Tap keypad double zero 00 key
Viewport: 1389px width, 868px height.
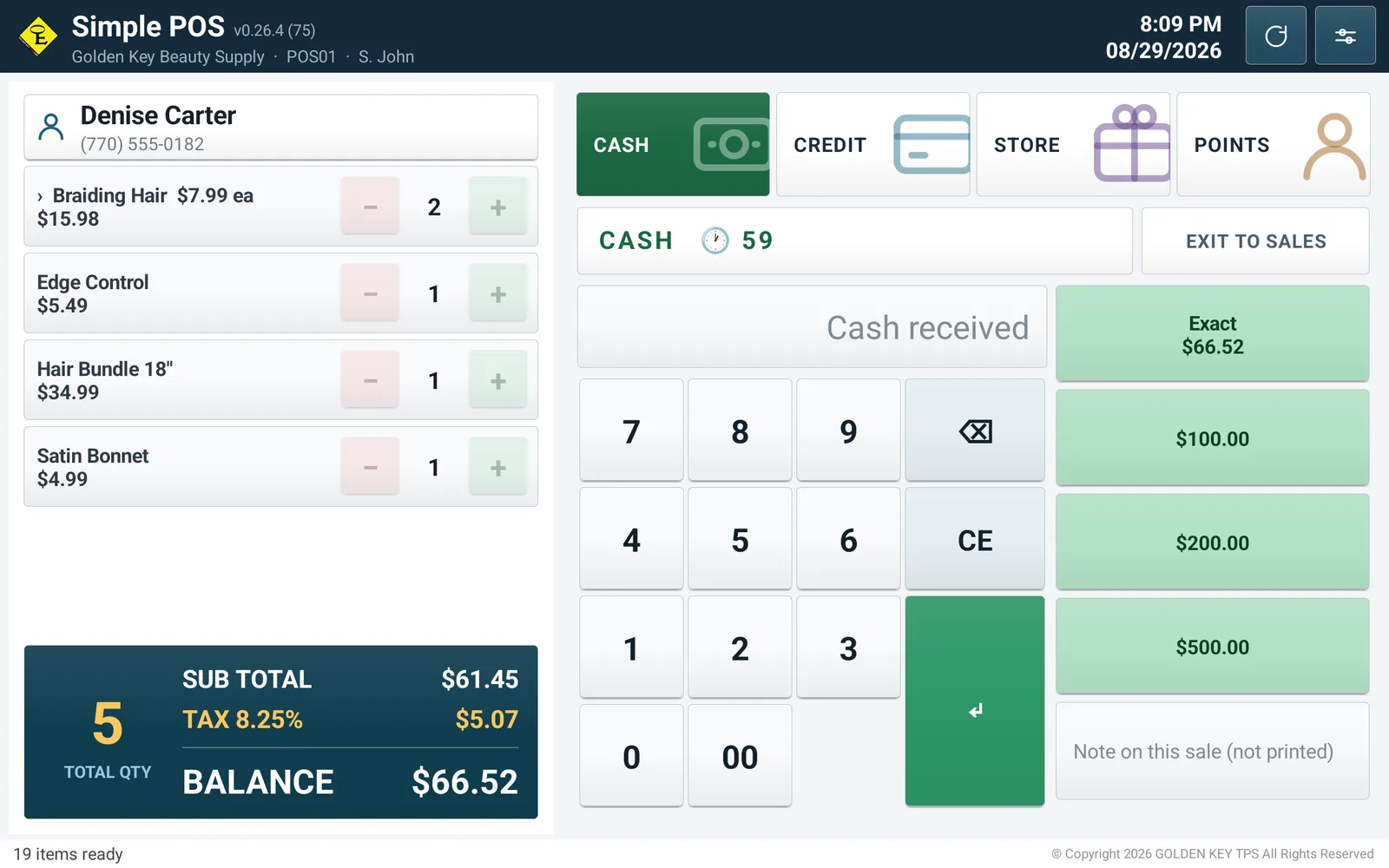[x=740, y=756]
